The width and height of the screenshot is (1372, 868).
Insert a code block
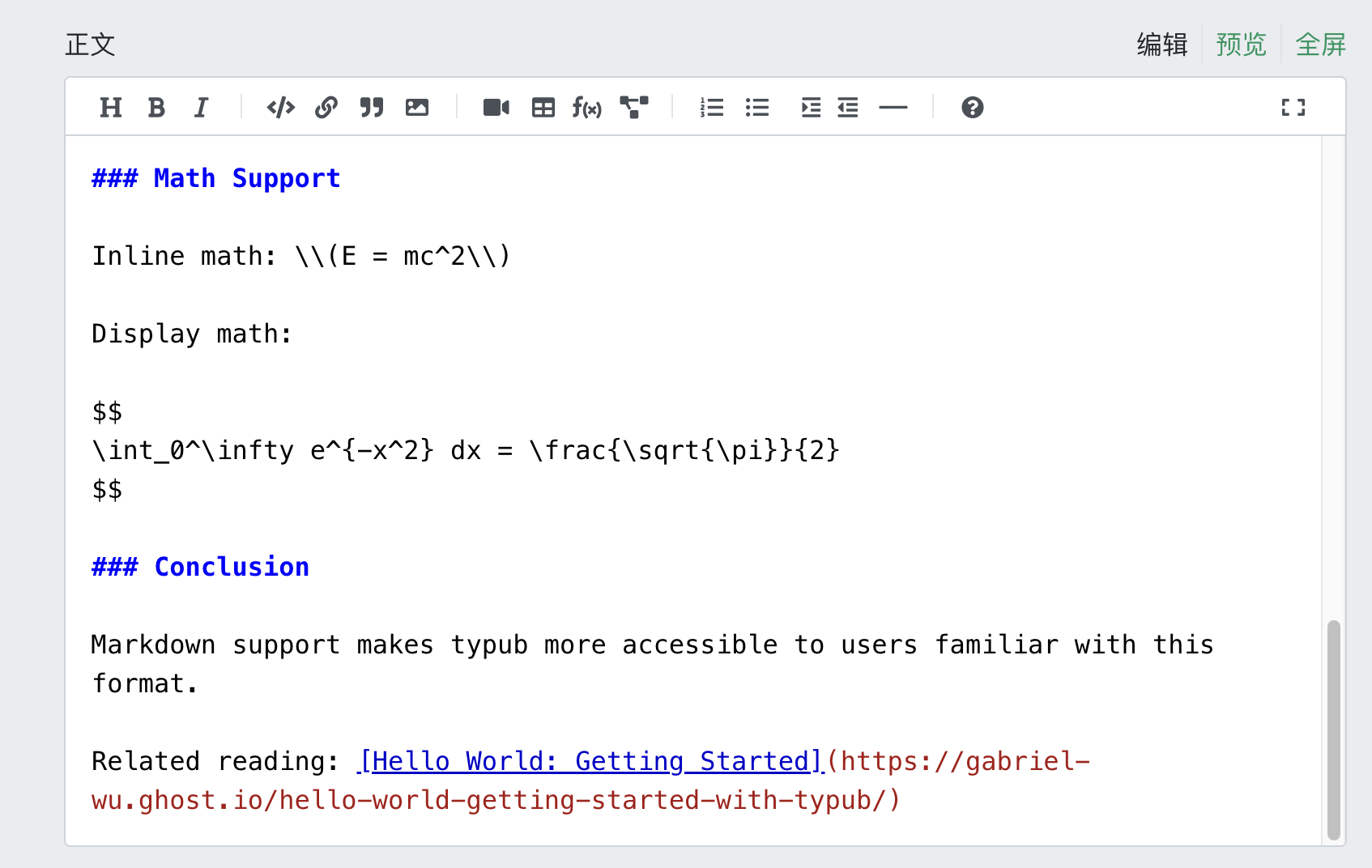(280, 108)
